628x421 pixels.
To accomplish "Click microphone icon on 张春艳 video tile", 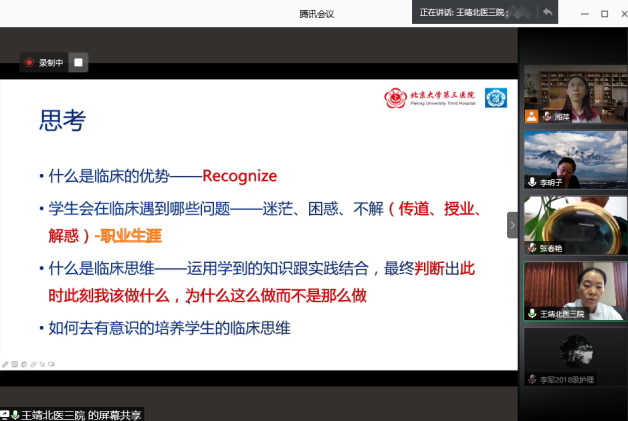I will pyautogui.click(x=532, y=248).
